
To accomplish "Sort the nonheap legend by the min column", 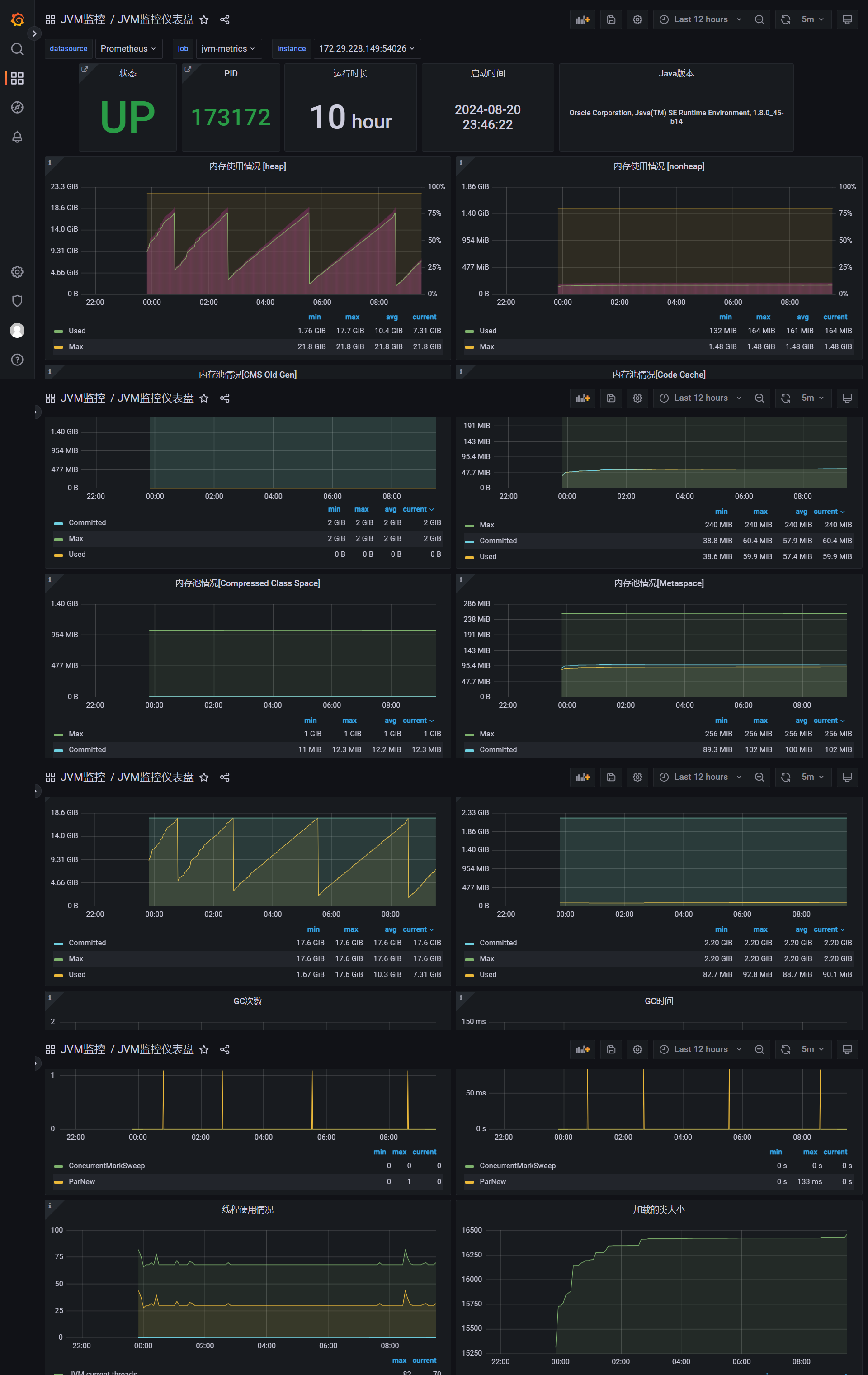I will click(725, 317).
